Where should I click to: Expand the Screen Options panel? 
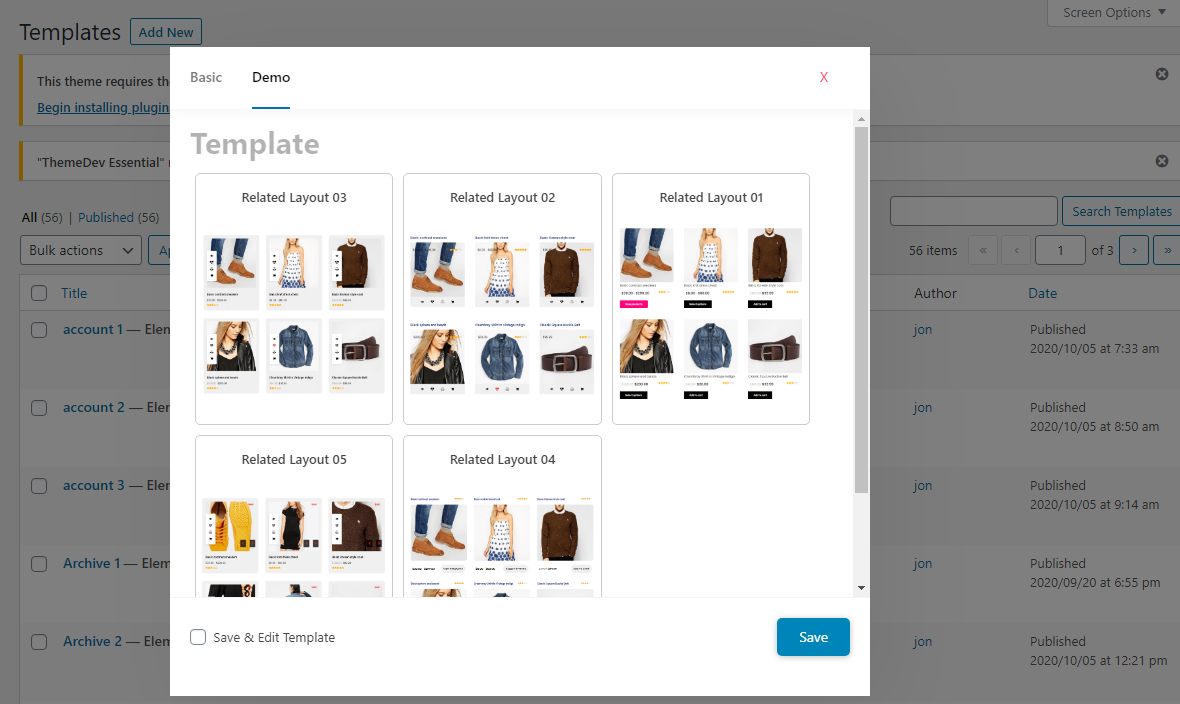(x=1114, y=13)
